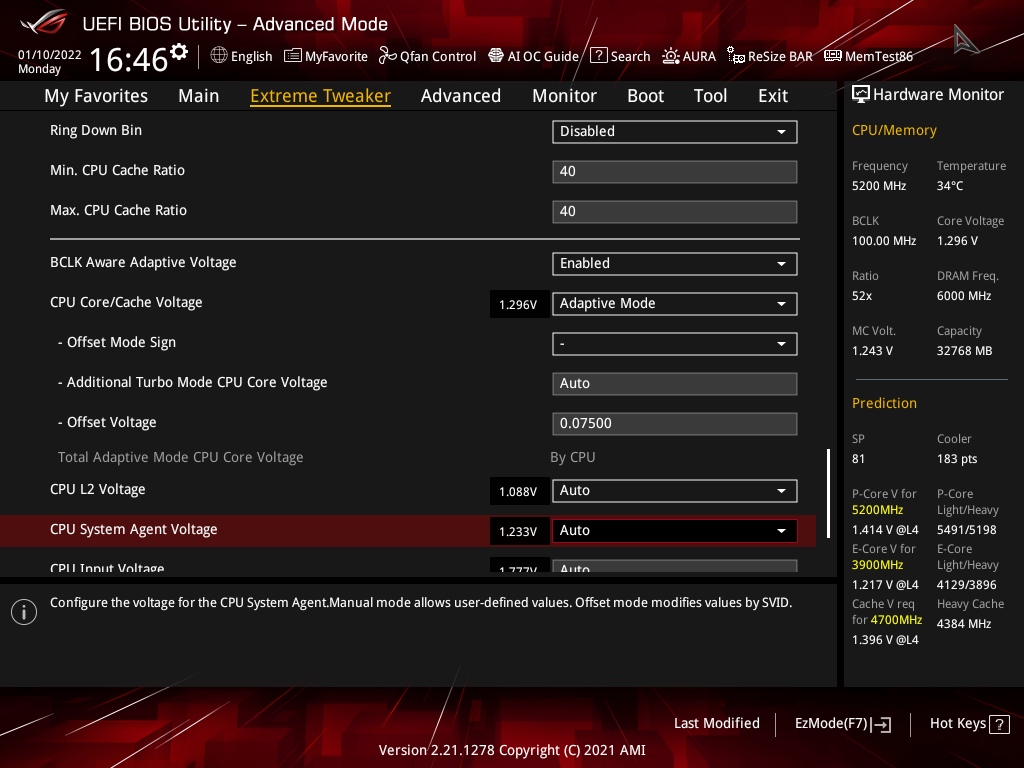
Task: Select CPU System Agent Voltage row label
Action: [x=134, y=530]
